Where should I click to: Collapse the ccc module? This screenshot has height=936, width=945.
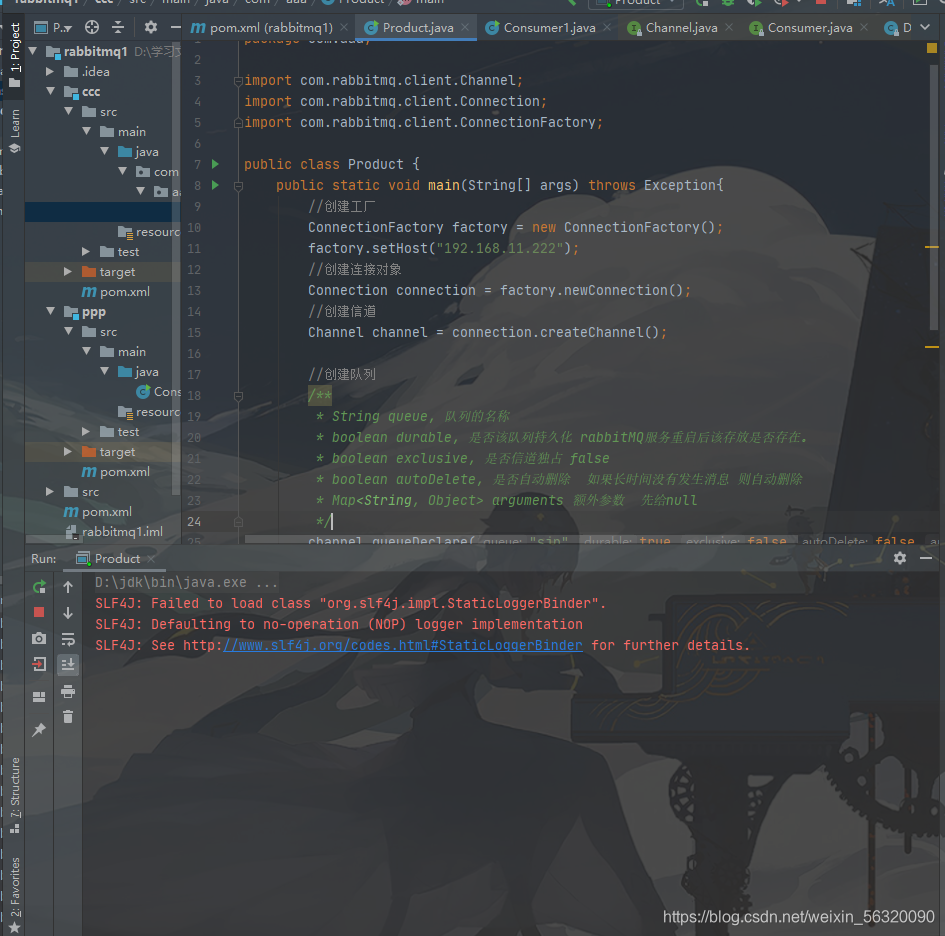pos(51,92)
